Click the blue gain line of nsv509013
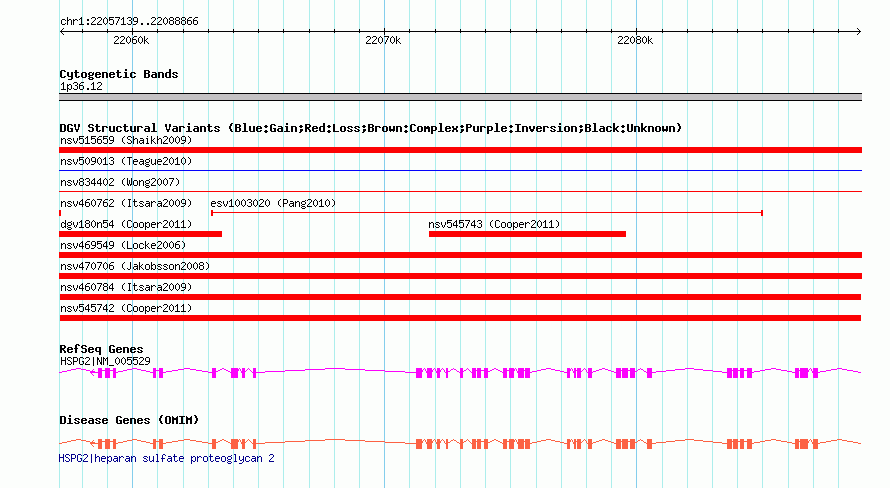Image resolution: width=890 pixels, height=488 pixels. (460, 170)
